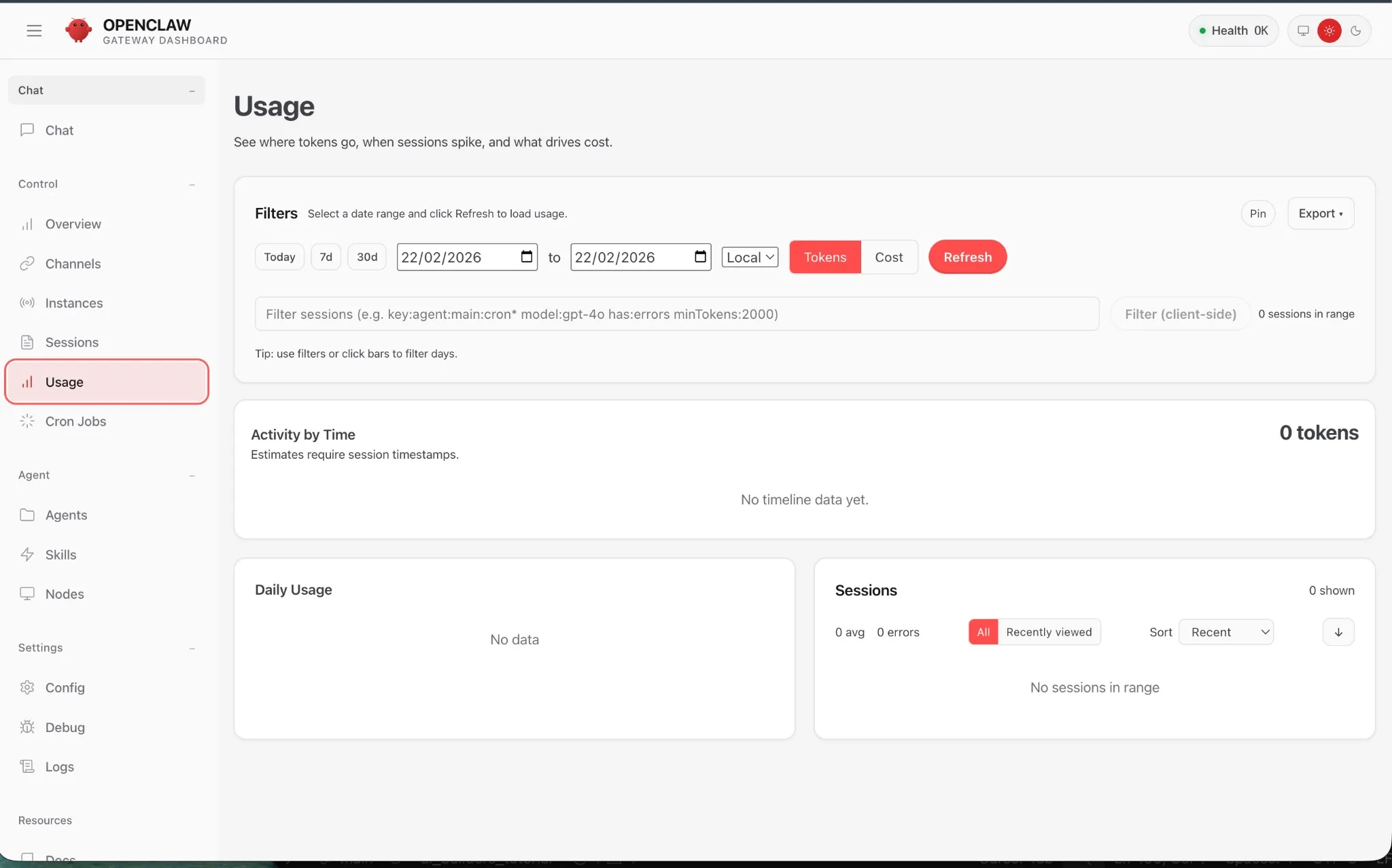Open Instances in sidebar

(107, 303)
